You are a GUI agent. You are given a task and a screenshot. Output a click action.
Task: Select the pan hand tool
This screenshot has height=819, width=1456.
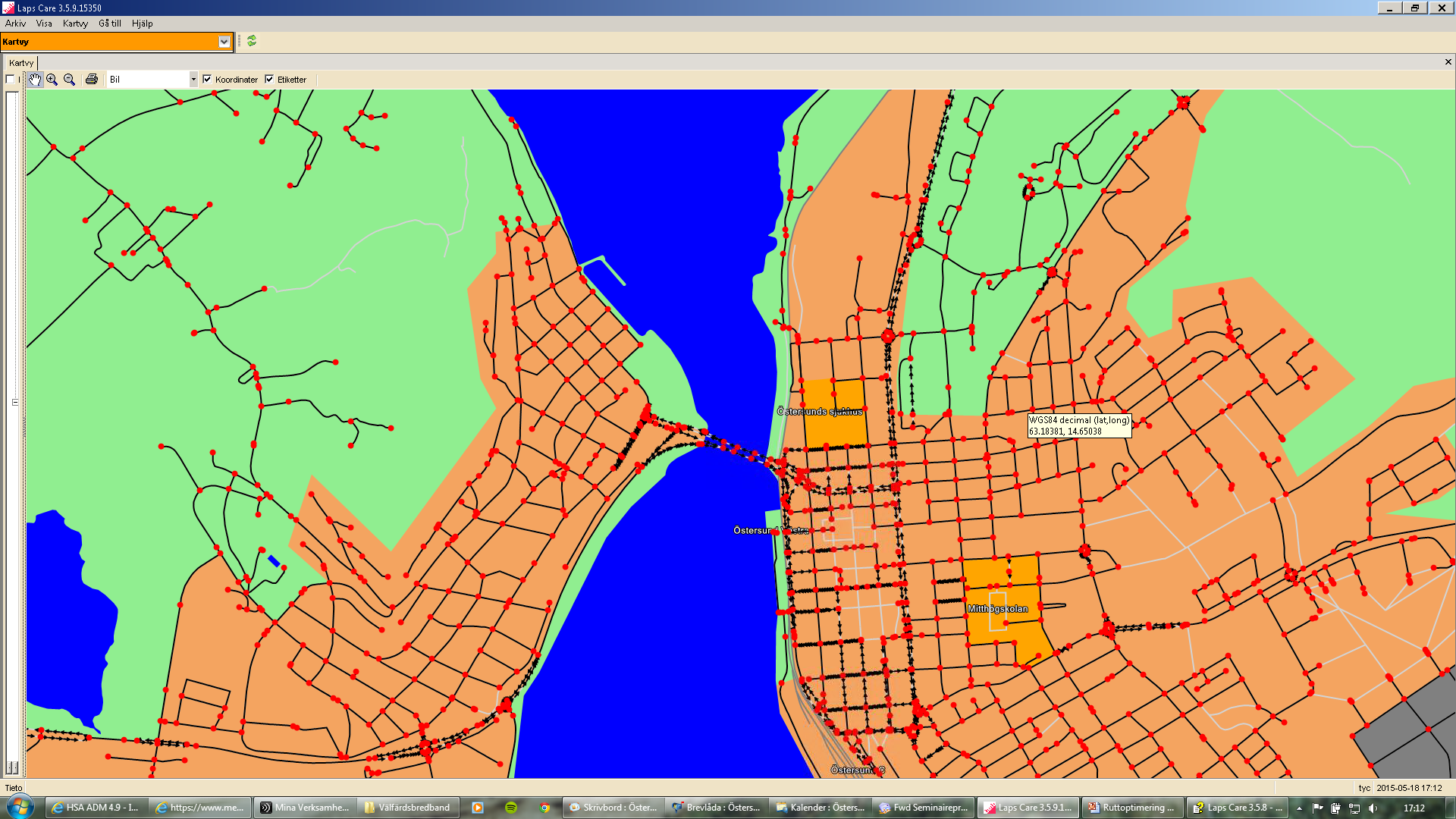[x=35, y=79]
